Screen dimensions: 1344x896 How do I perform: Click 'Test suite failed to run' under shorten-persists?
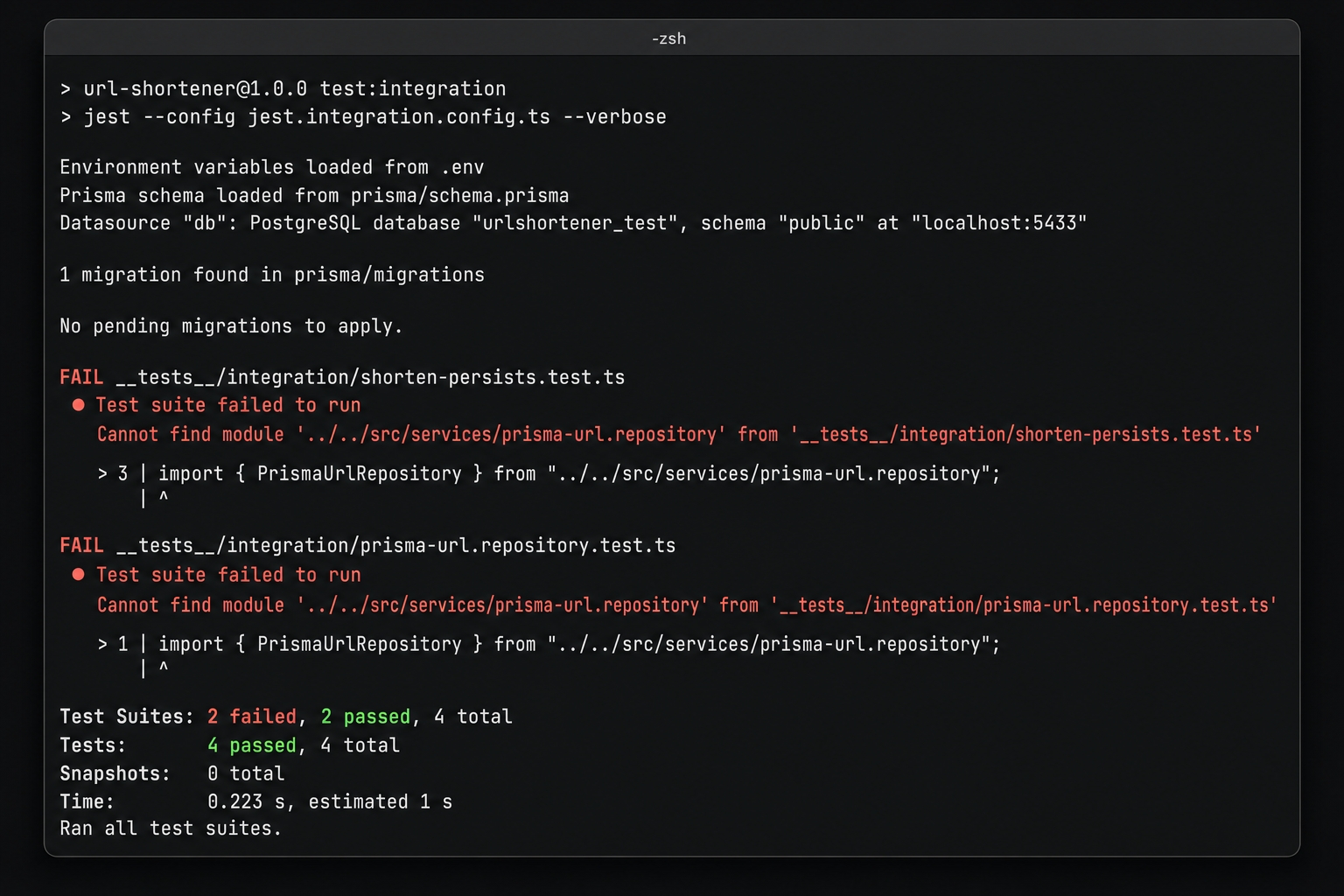click(228, 405)
